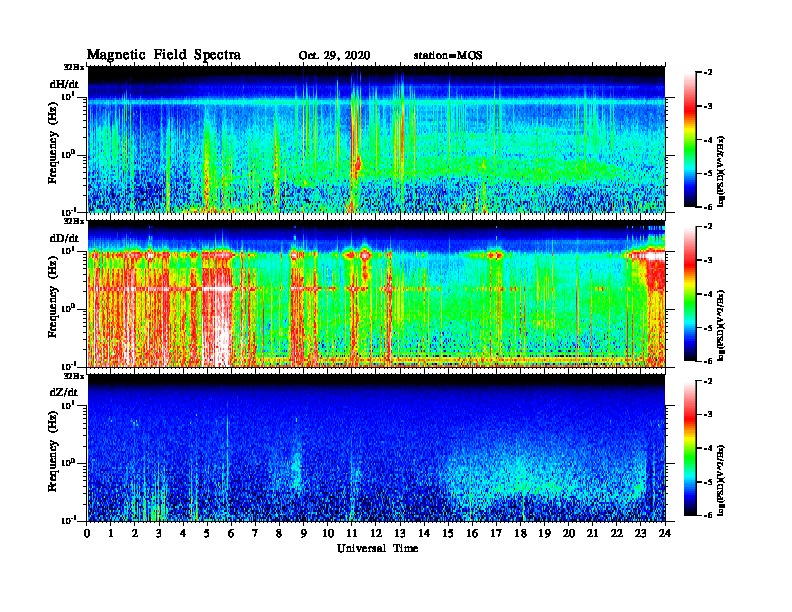This screenshot has height=612, width=792.
Task: Click hour 2 on the Universal Time axis
Action: pos(135,534)
